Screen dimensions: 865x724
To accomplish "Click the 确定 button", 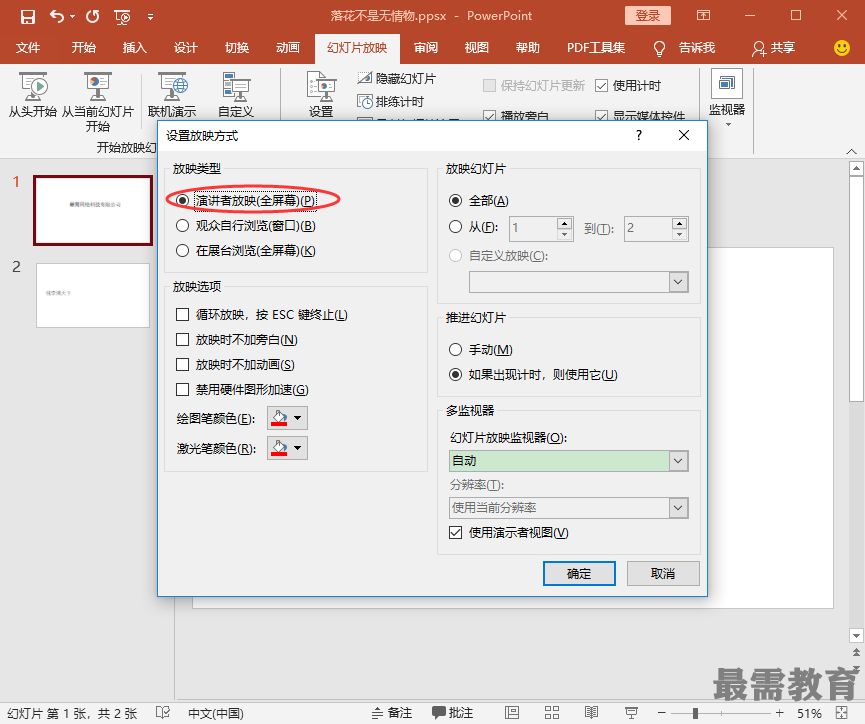I will (x=579, y=573).
